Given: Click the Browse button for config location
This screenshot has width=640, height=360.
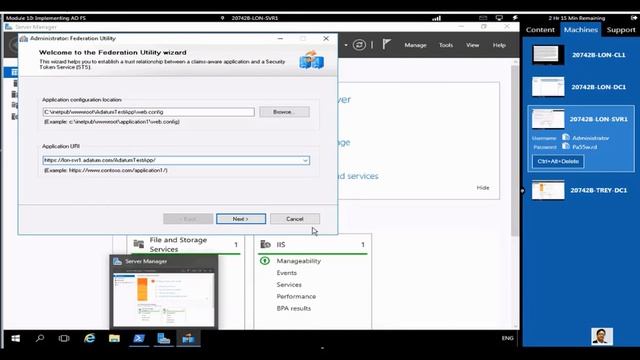Looking at the screenshot, I should point(284,112).
